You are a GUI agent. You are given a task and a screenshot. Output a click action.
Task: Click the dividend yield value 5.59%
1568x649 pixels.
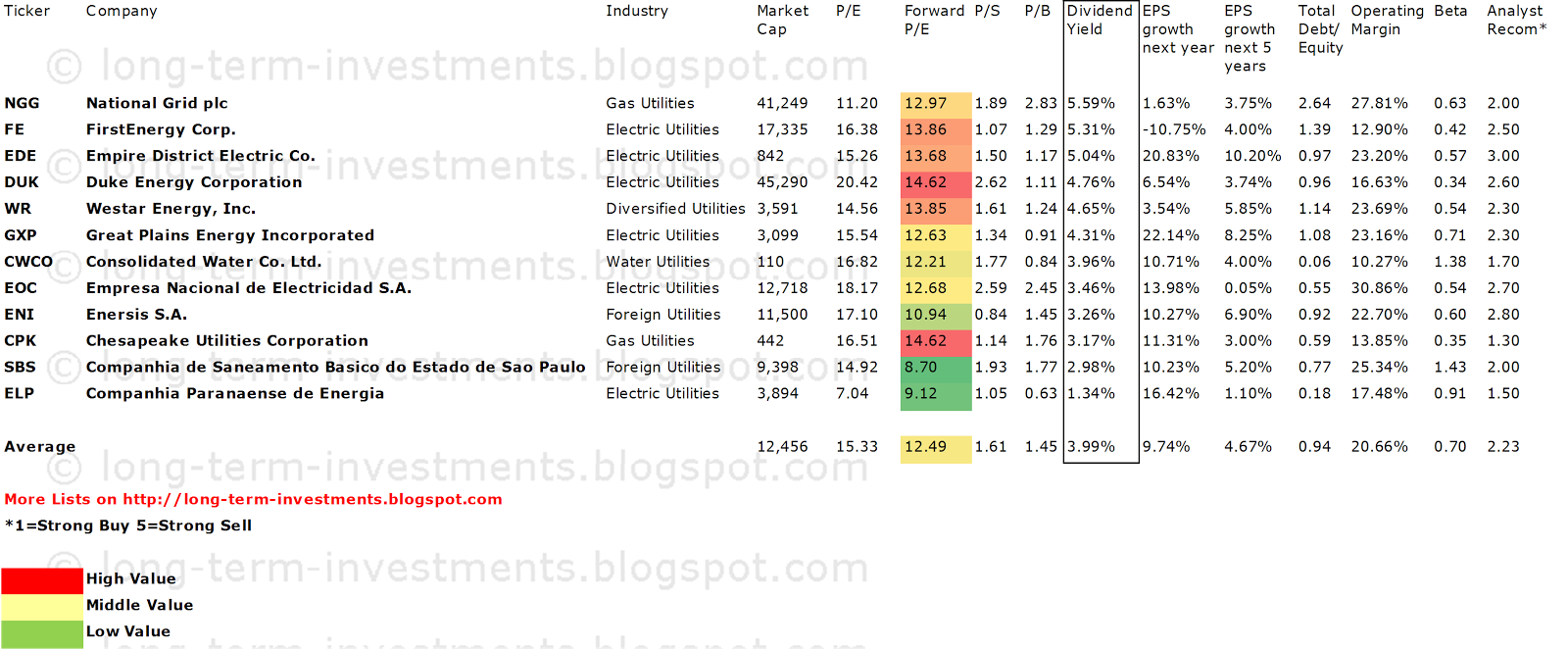[x=1091, y=103]
